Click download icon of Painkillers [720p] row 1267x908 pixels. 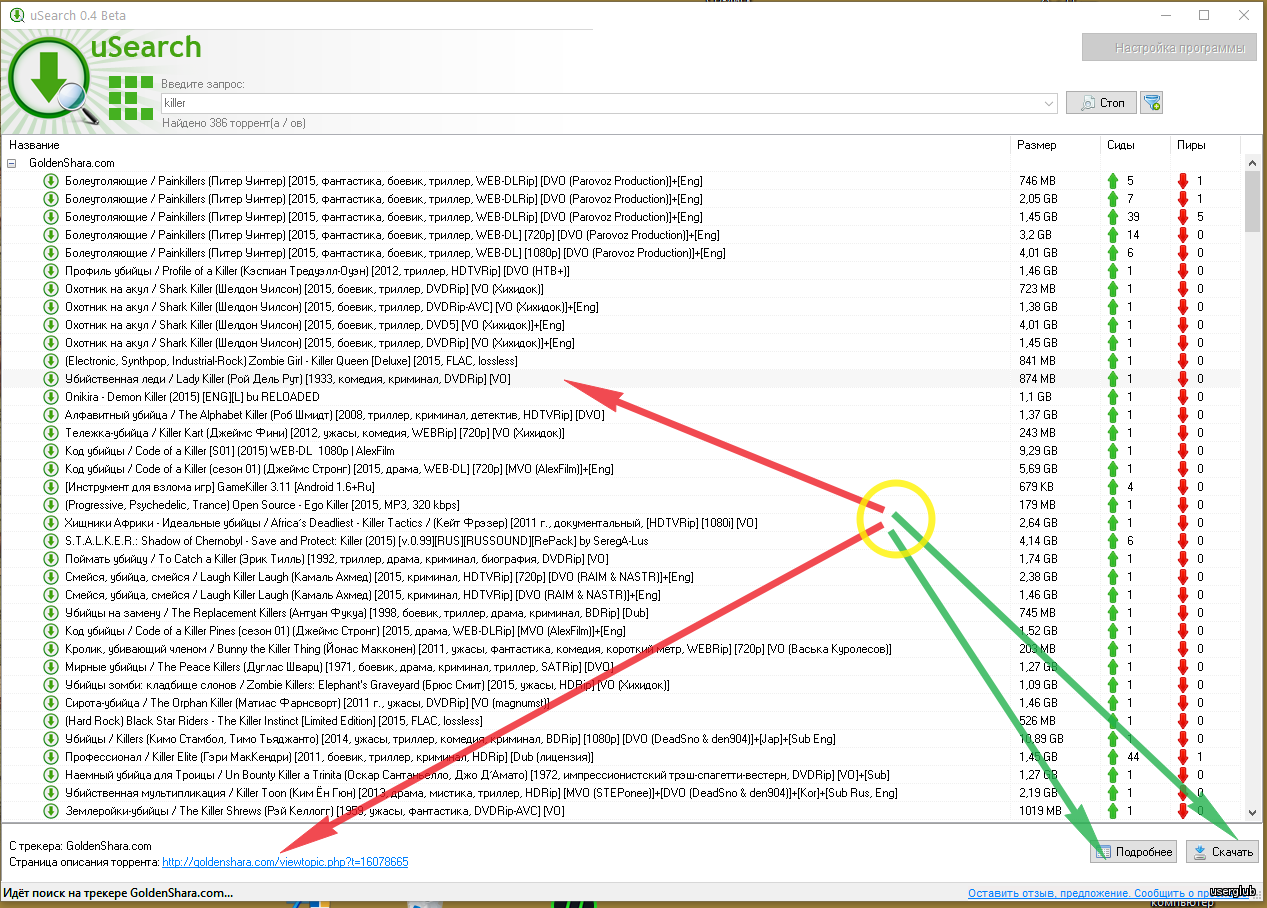click(51, 235)
